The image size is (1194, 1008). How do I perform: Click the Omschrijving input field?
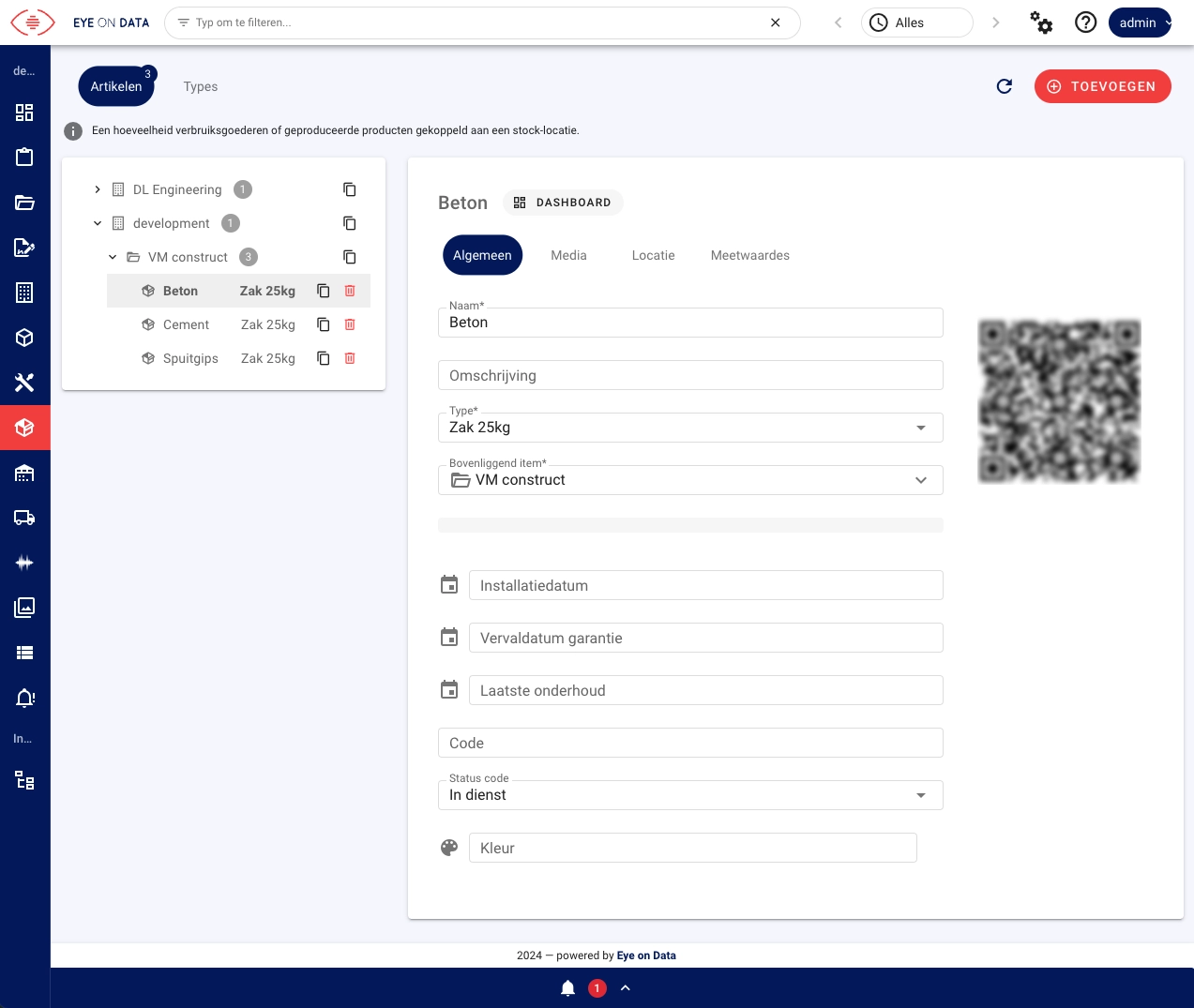tap(689, 375)
